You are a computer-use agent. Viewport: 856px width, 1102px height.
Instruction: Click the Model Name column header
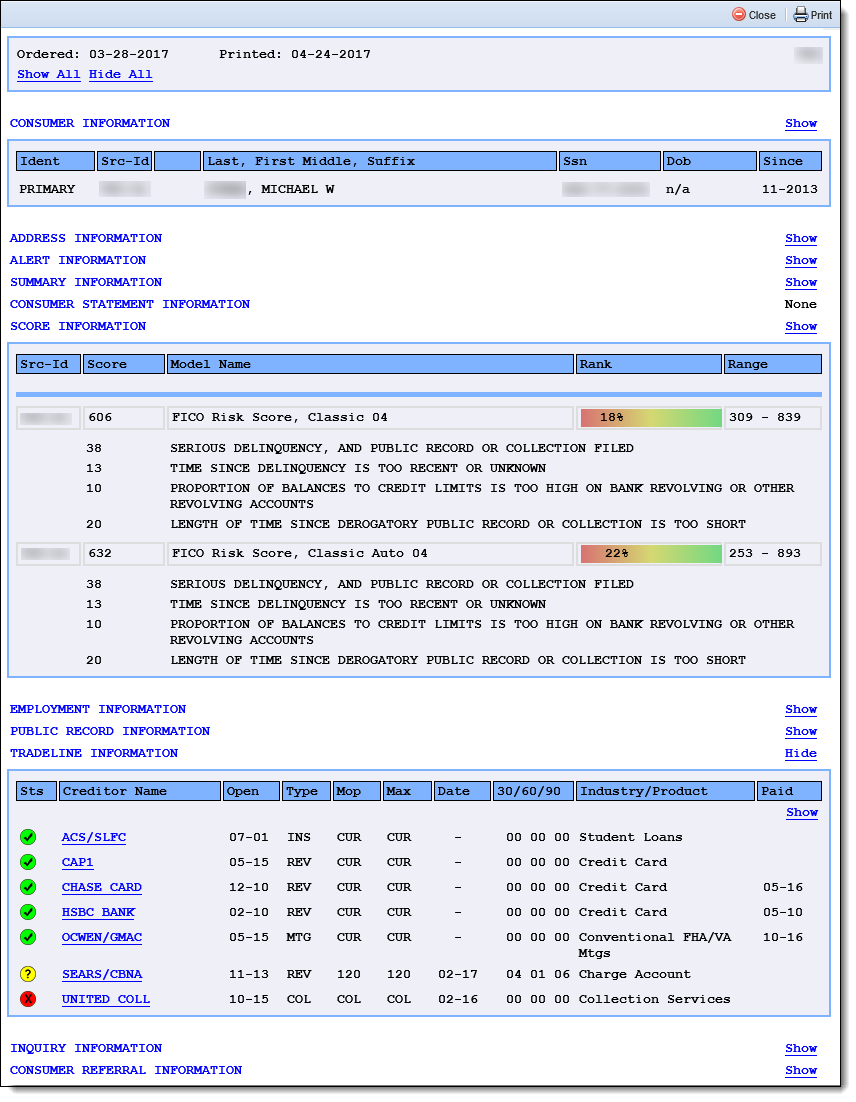370,364
